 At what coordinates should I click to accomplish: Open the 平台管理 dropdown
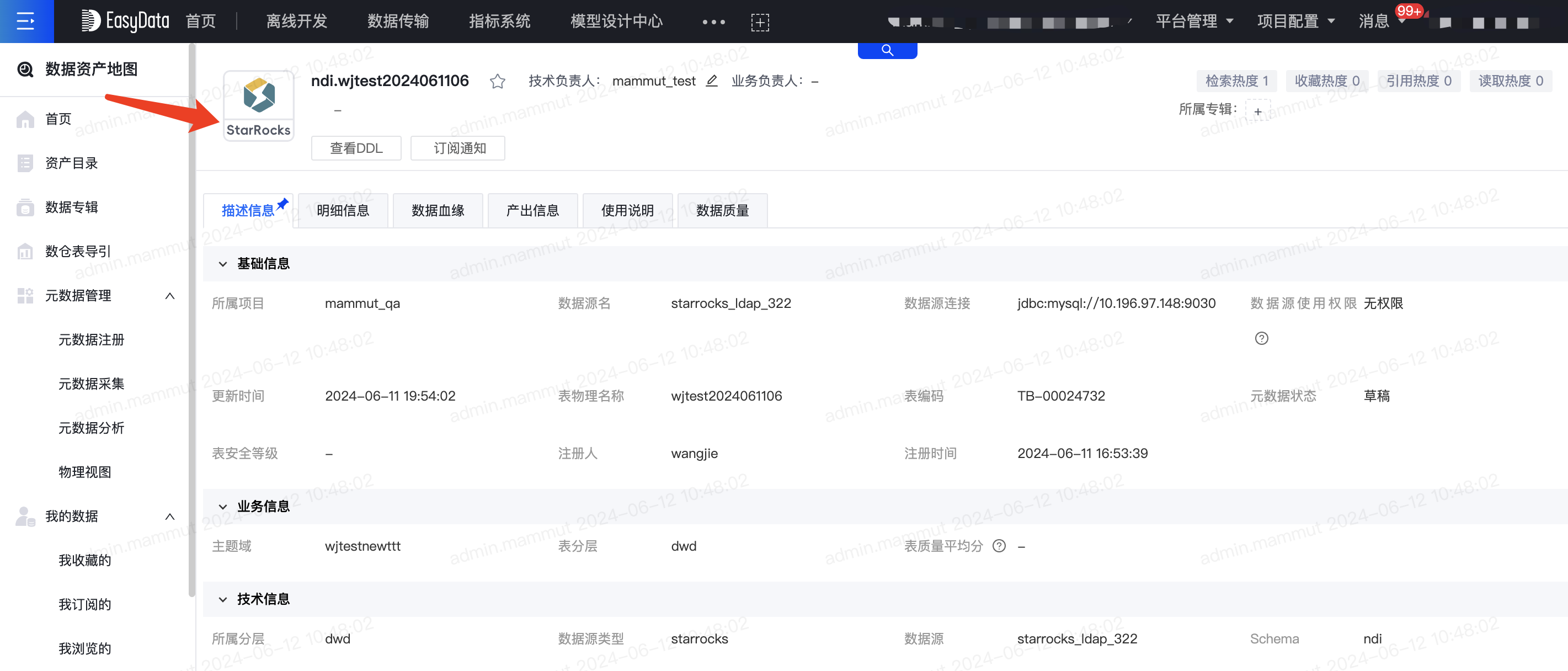[x=1194, y=22]
